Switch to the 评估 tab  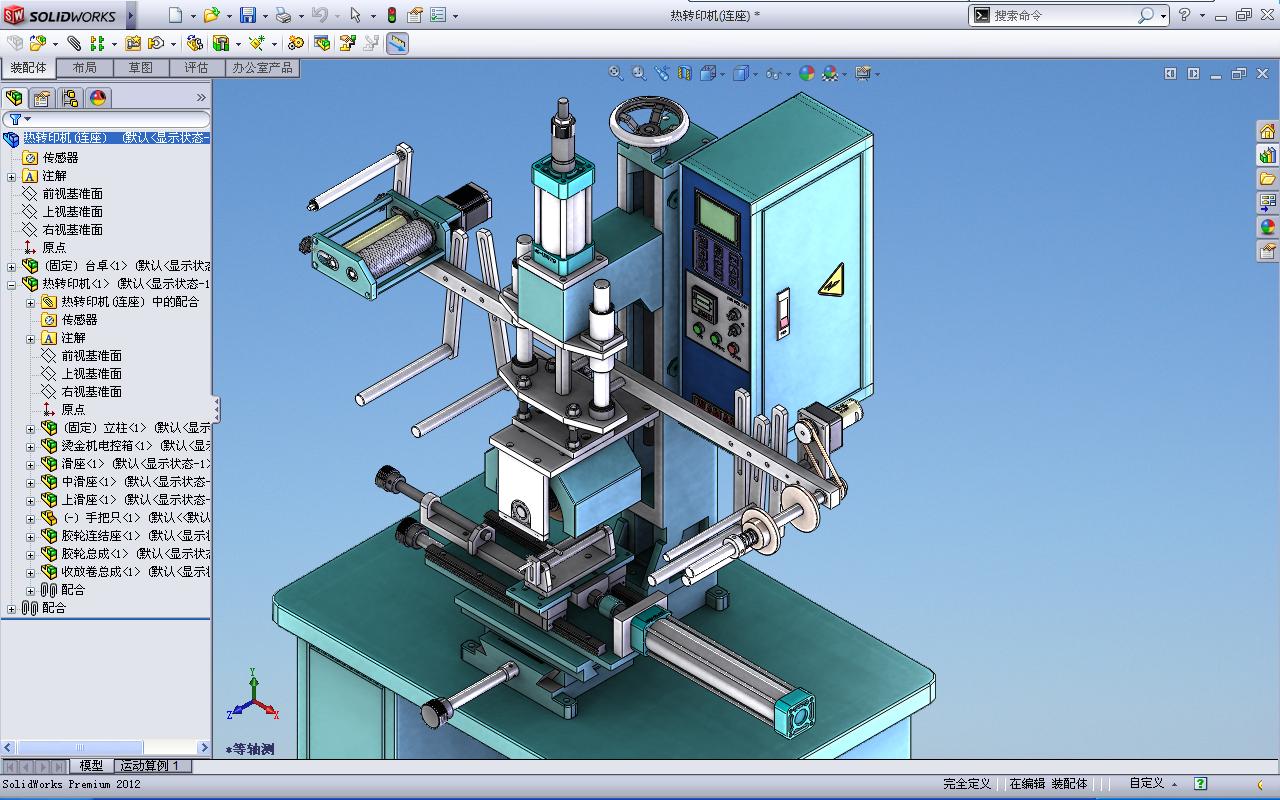[197, 68]
